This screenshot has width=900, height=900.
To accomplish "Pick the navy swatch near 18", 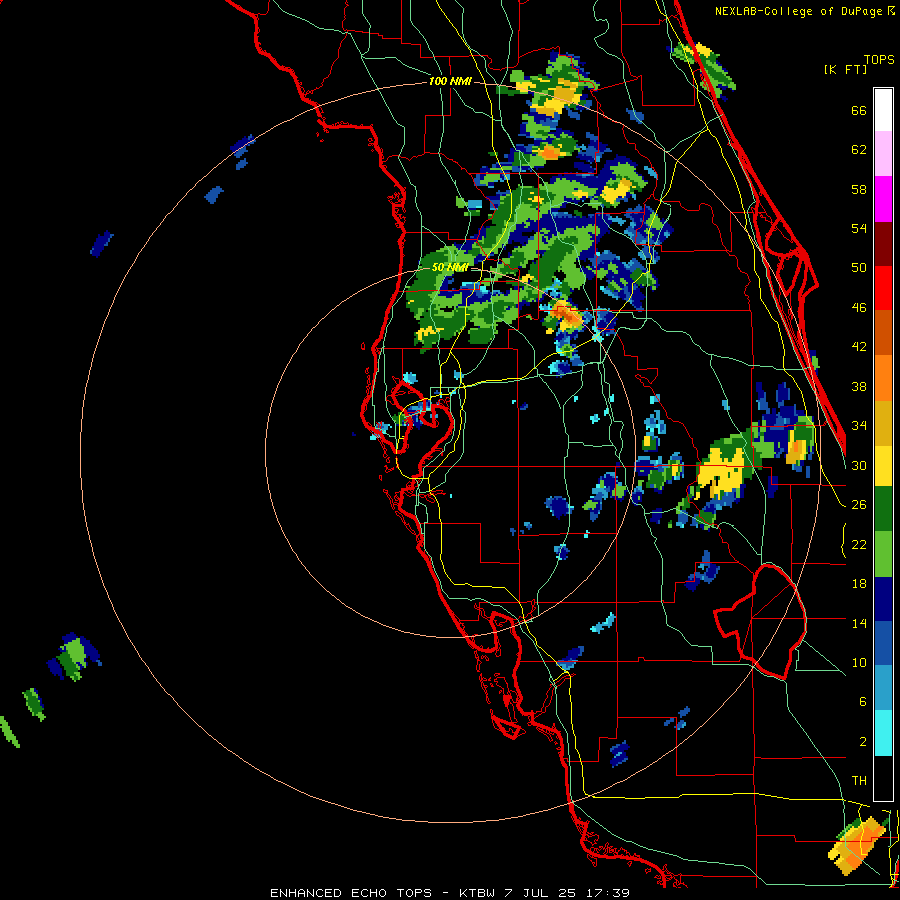I will (883, 599).
